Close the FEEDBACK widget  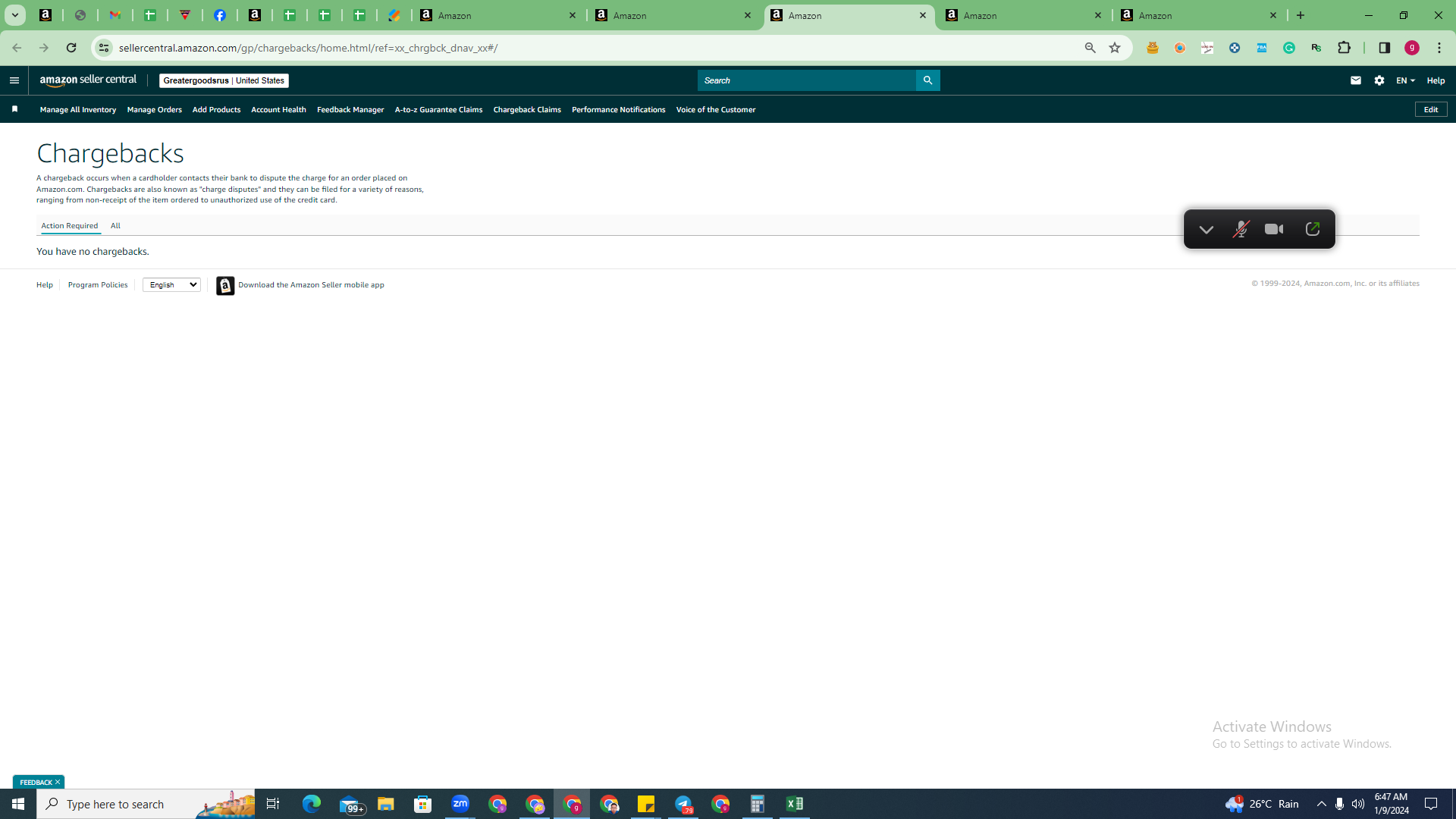tap(58, 782)
